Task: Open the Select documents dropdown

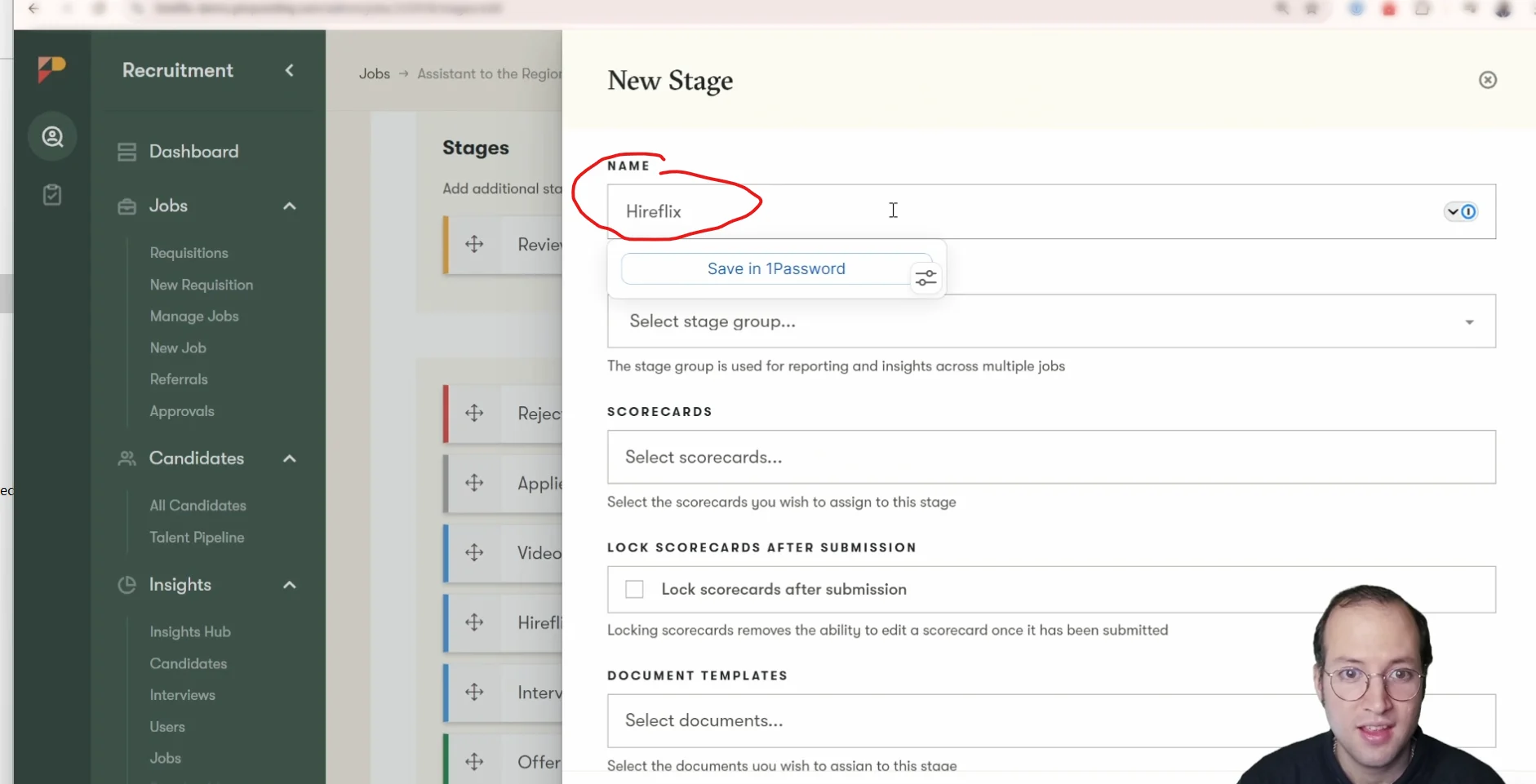Action: 1051,720
